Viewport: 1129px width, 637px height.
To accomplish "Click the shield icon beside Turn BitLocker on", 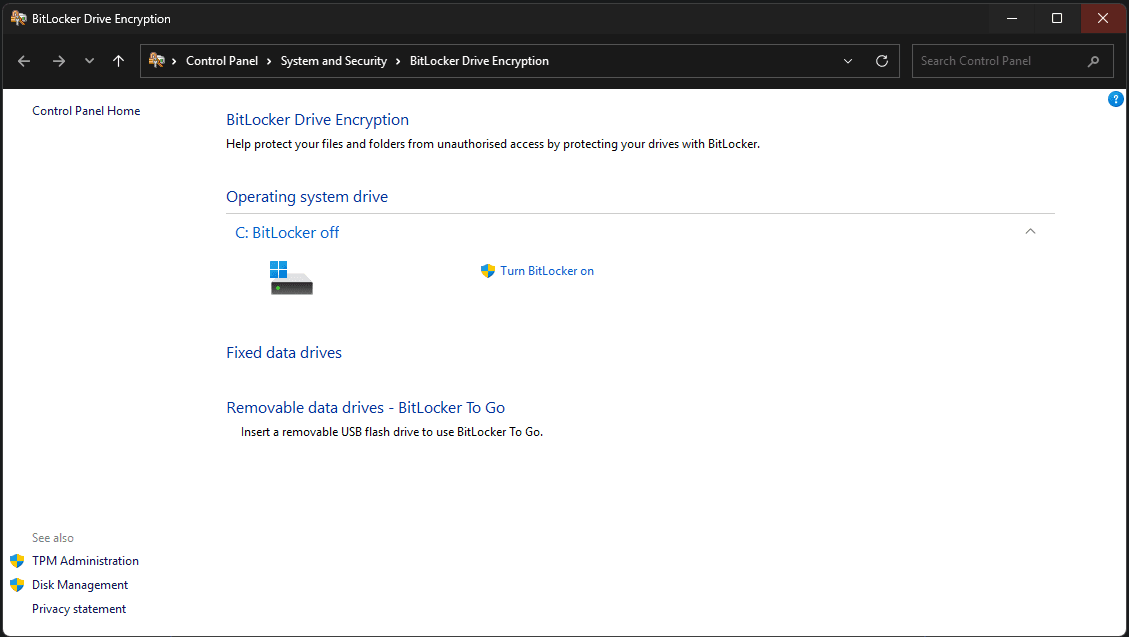I will tap(488, 271).
